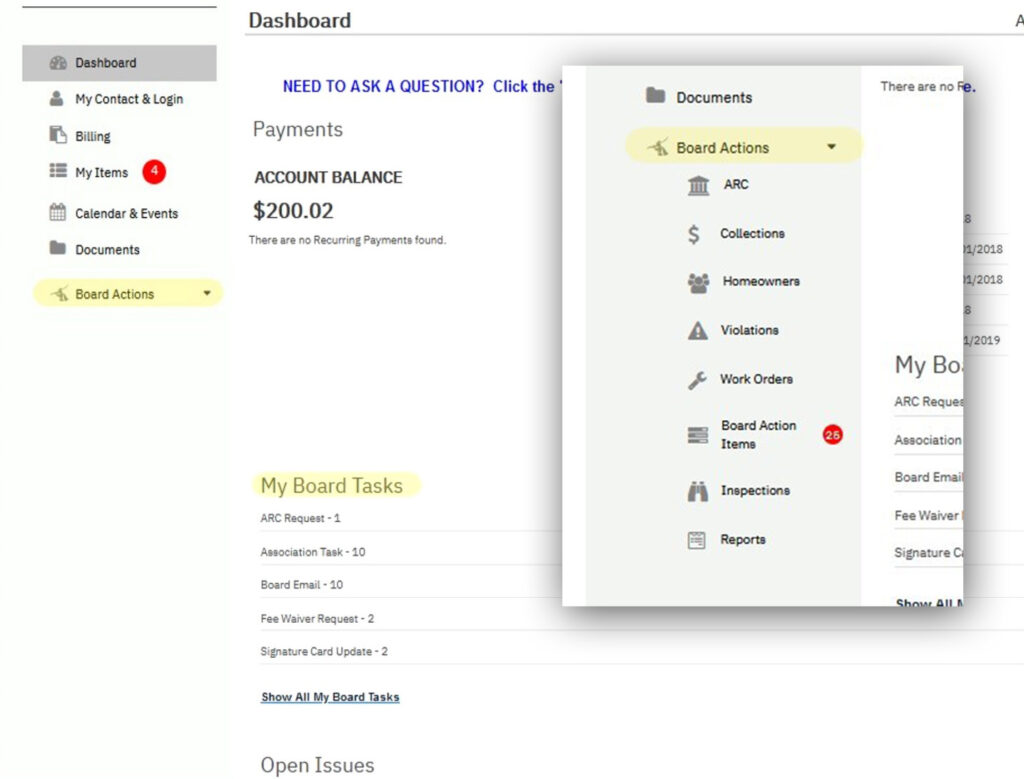Open the Collections submenu entry
1024x779 pixels.
tap(752, 233)
